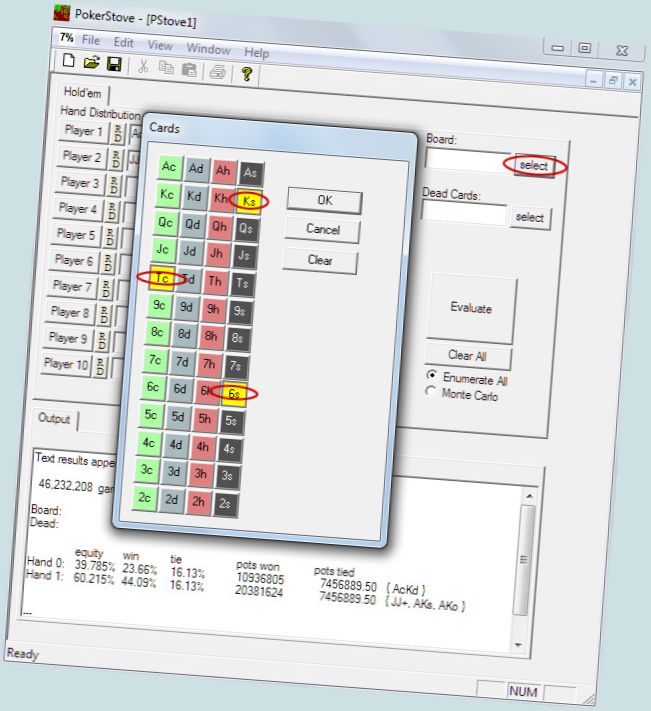
Task: Deselect the highlighted Ks card
Action: pyautogui.click(x=248, y=201)
